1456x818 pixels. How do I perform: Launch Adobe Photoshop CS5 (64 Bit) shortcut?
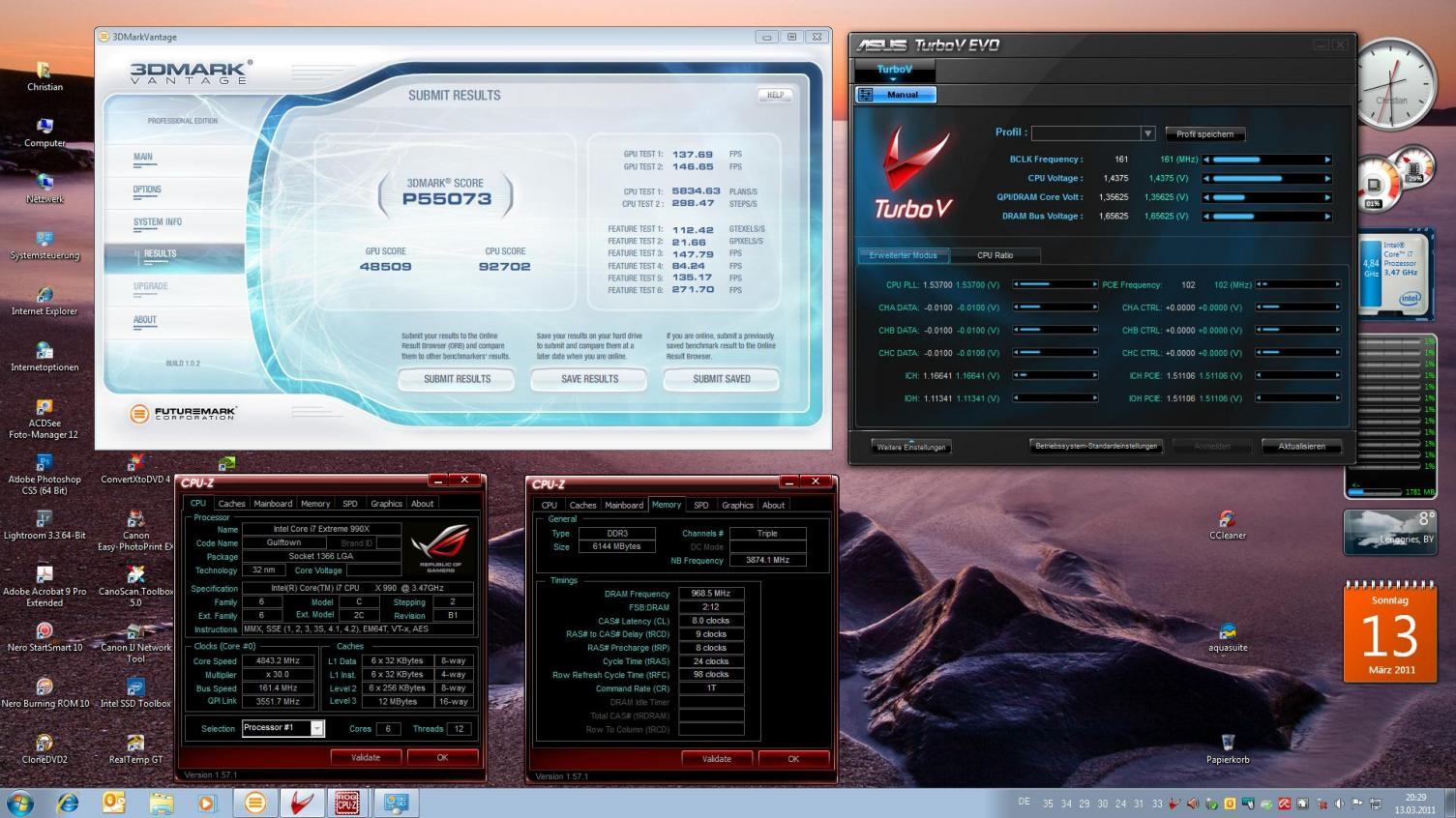click(45, 474)
